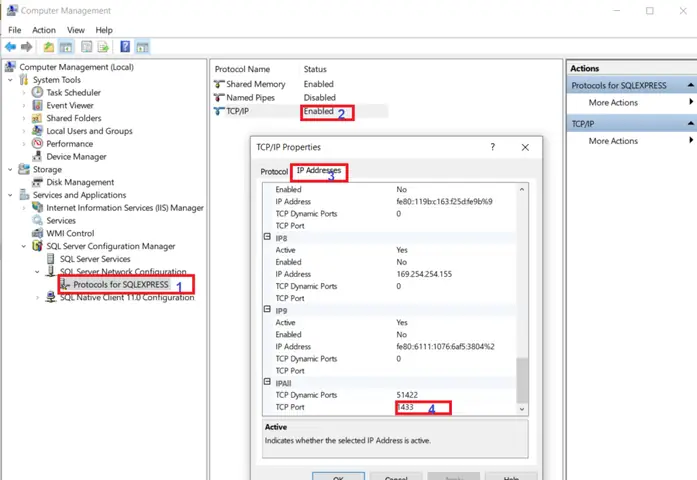Screen dimensions: 697x480
Task: Click the SQL Native Client 11.0 Configuration icon
Action: coord(51,297)
